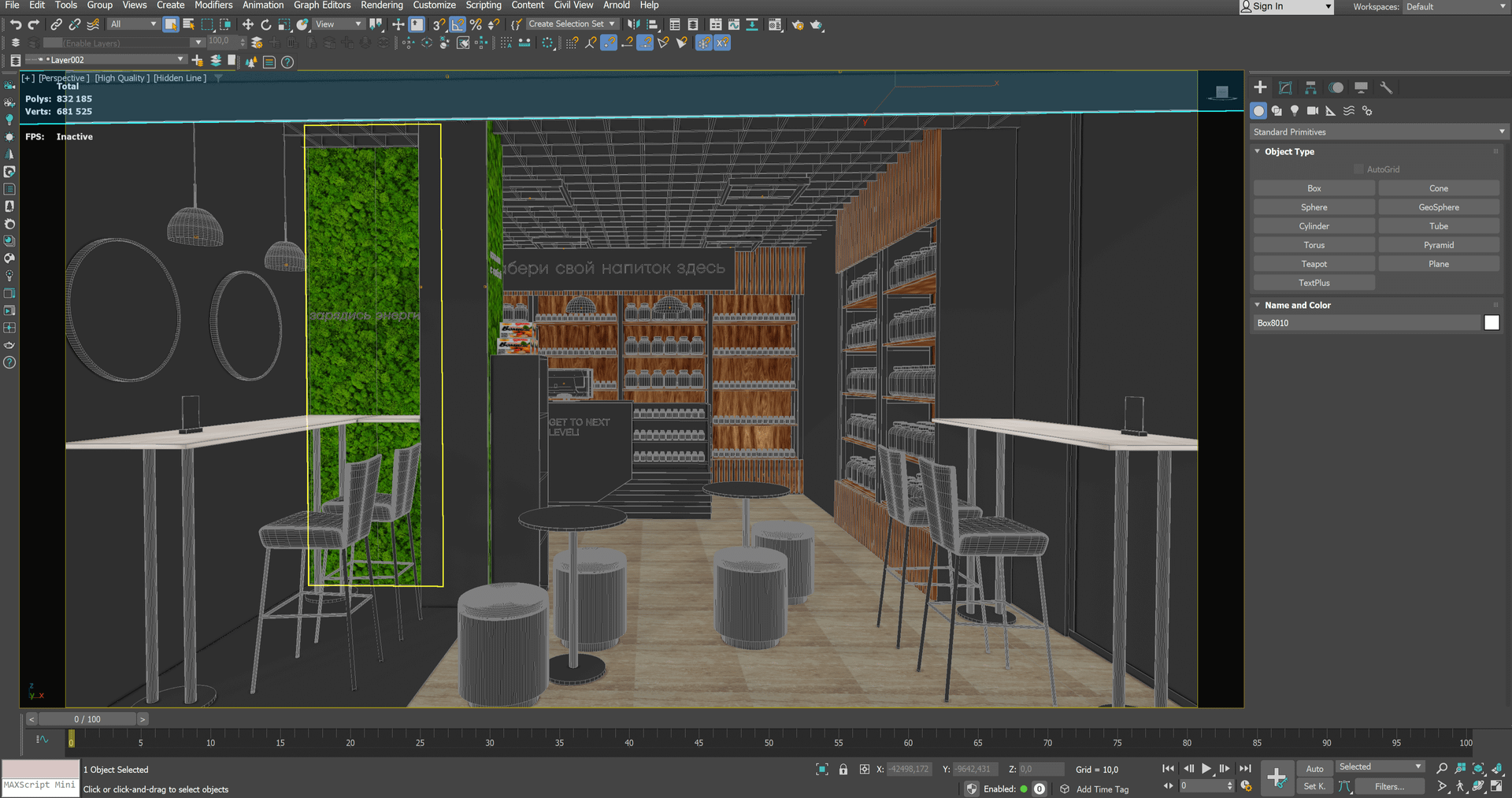
Task: Click the Cylinder primitive button
Action: [1314, 226]
